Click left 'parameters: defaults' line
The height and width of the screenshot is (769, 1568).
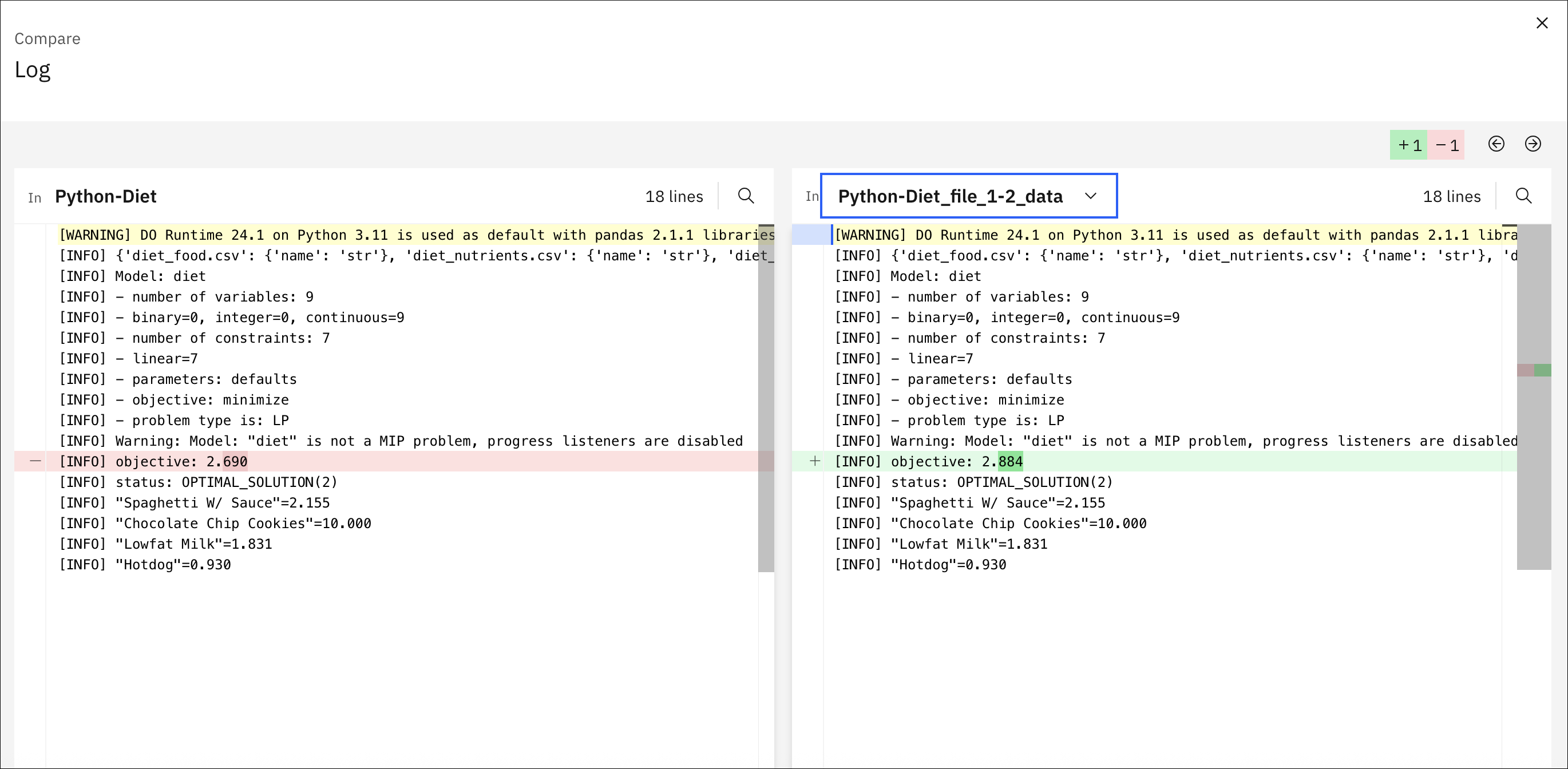(178, 379)
